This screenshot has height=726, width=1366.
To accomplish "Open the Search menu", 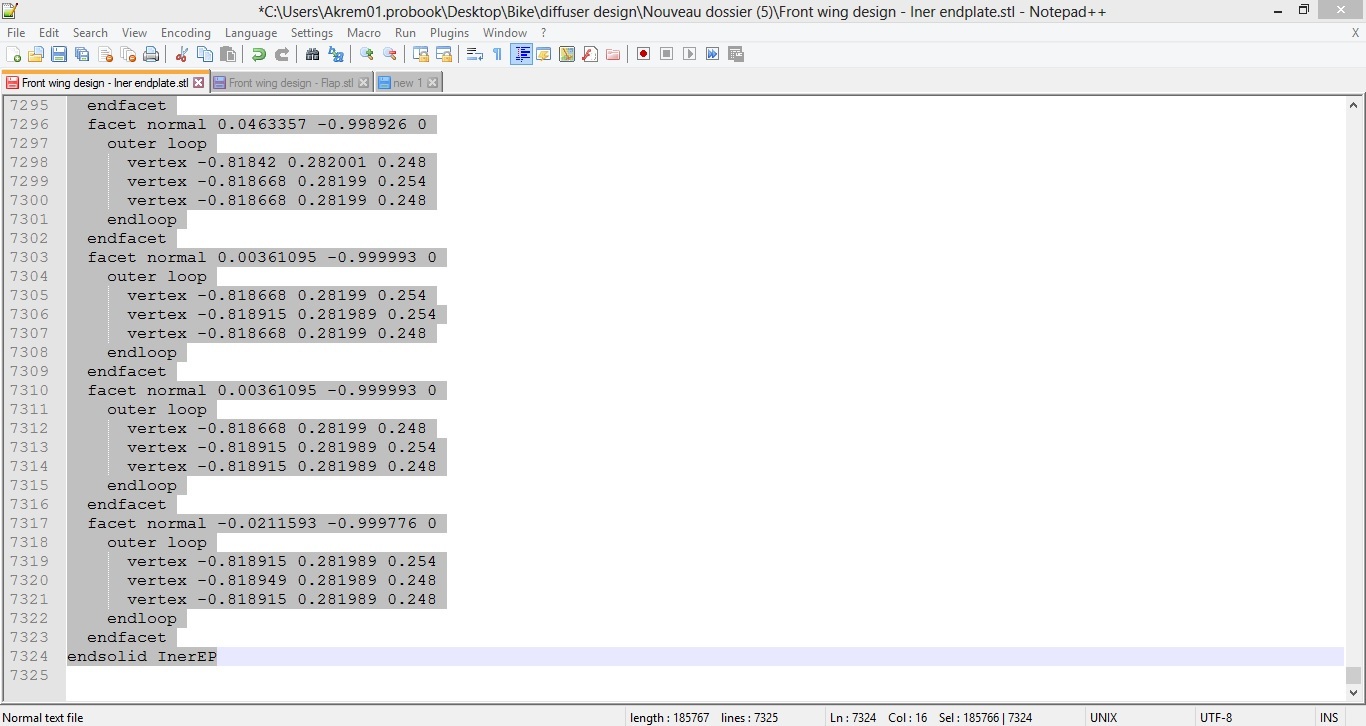I will pos(90,33).
